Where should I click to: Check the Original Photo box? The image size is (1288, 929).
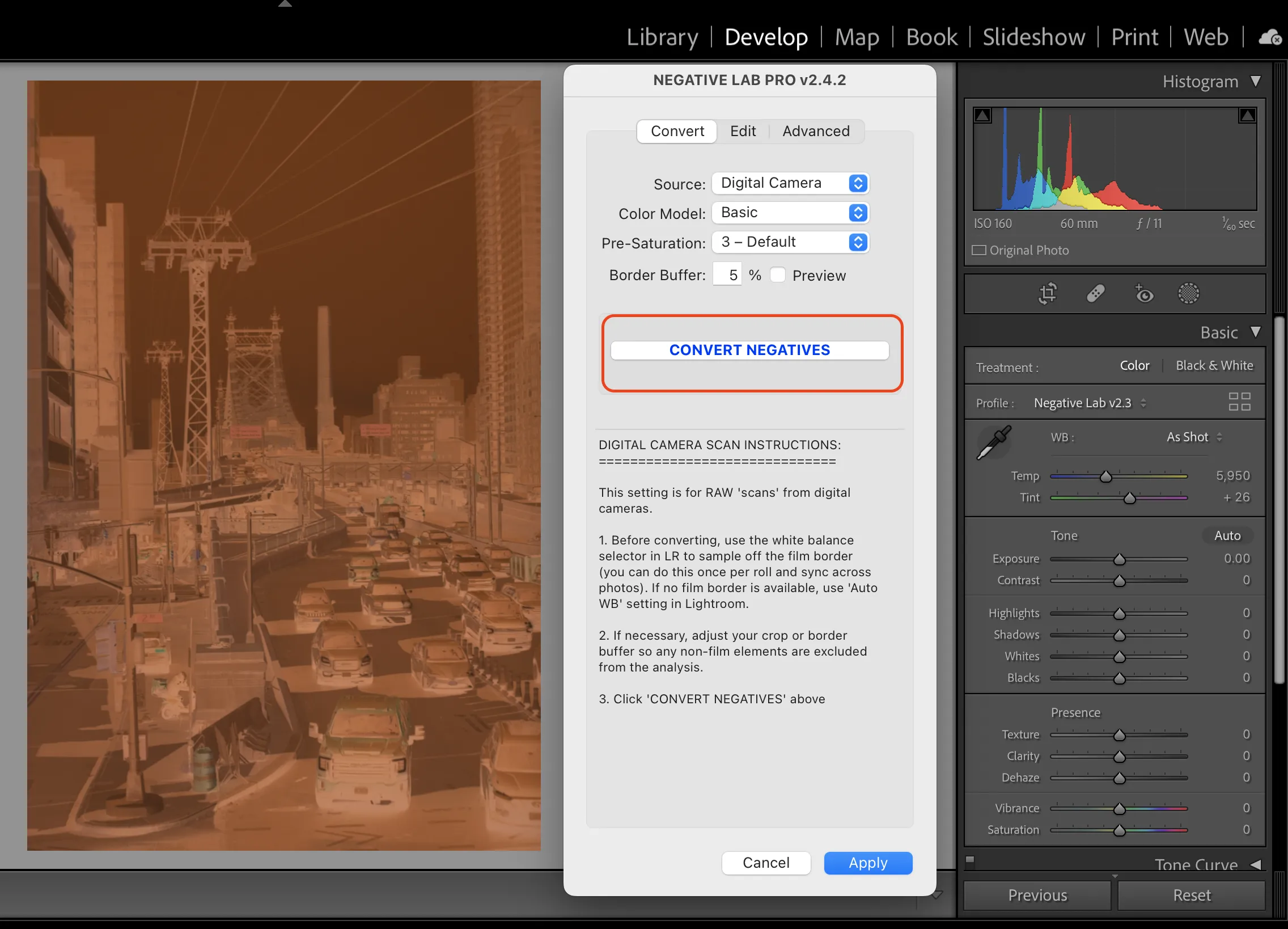(x=979, y=250)
